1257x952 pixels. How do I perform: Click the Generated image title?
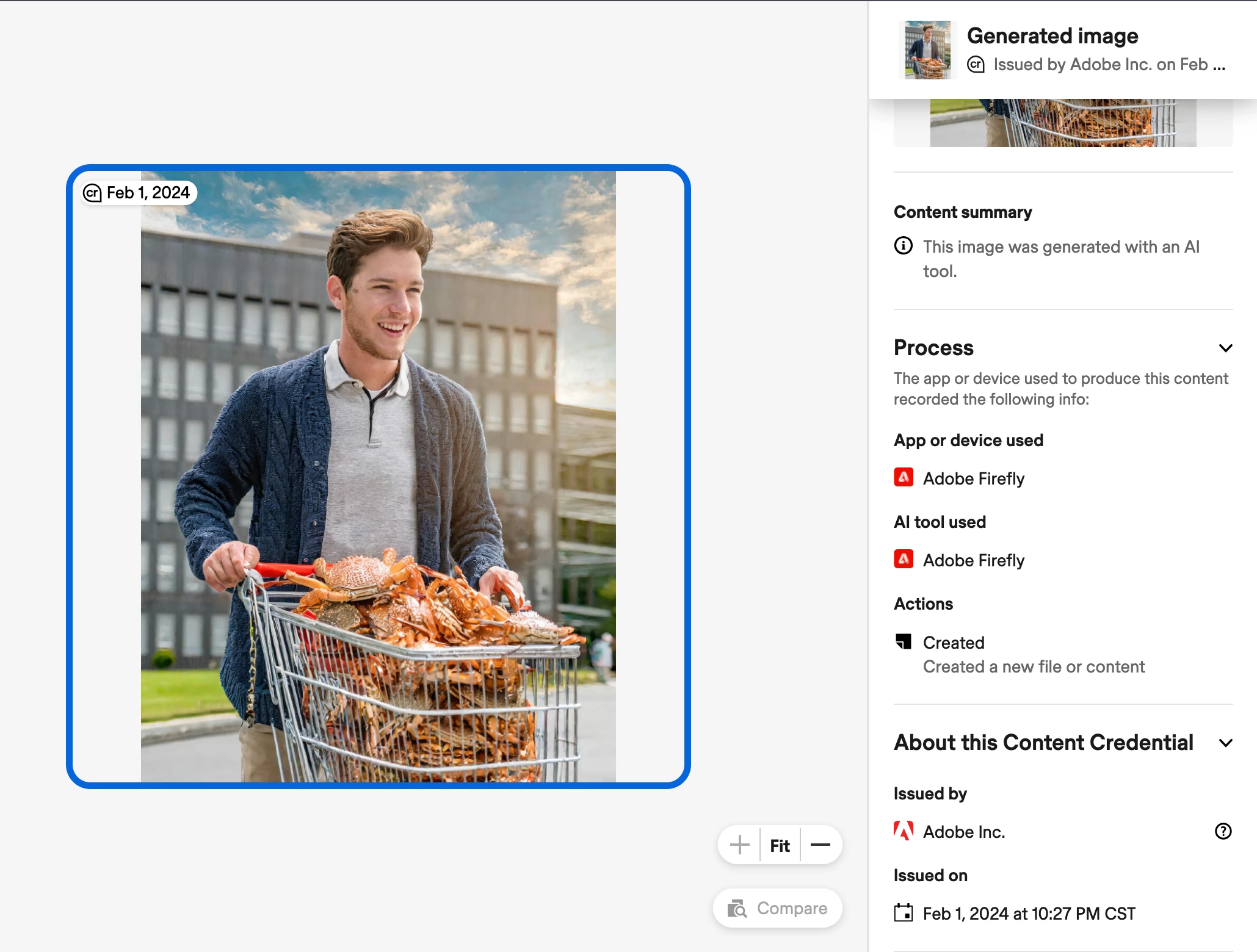pyautogui.click(x=1052, y=36)
